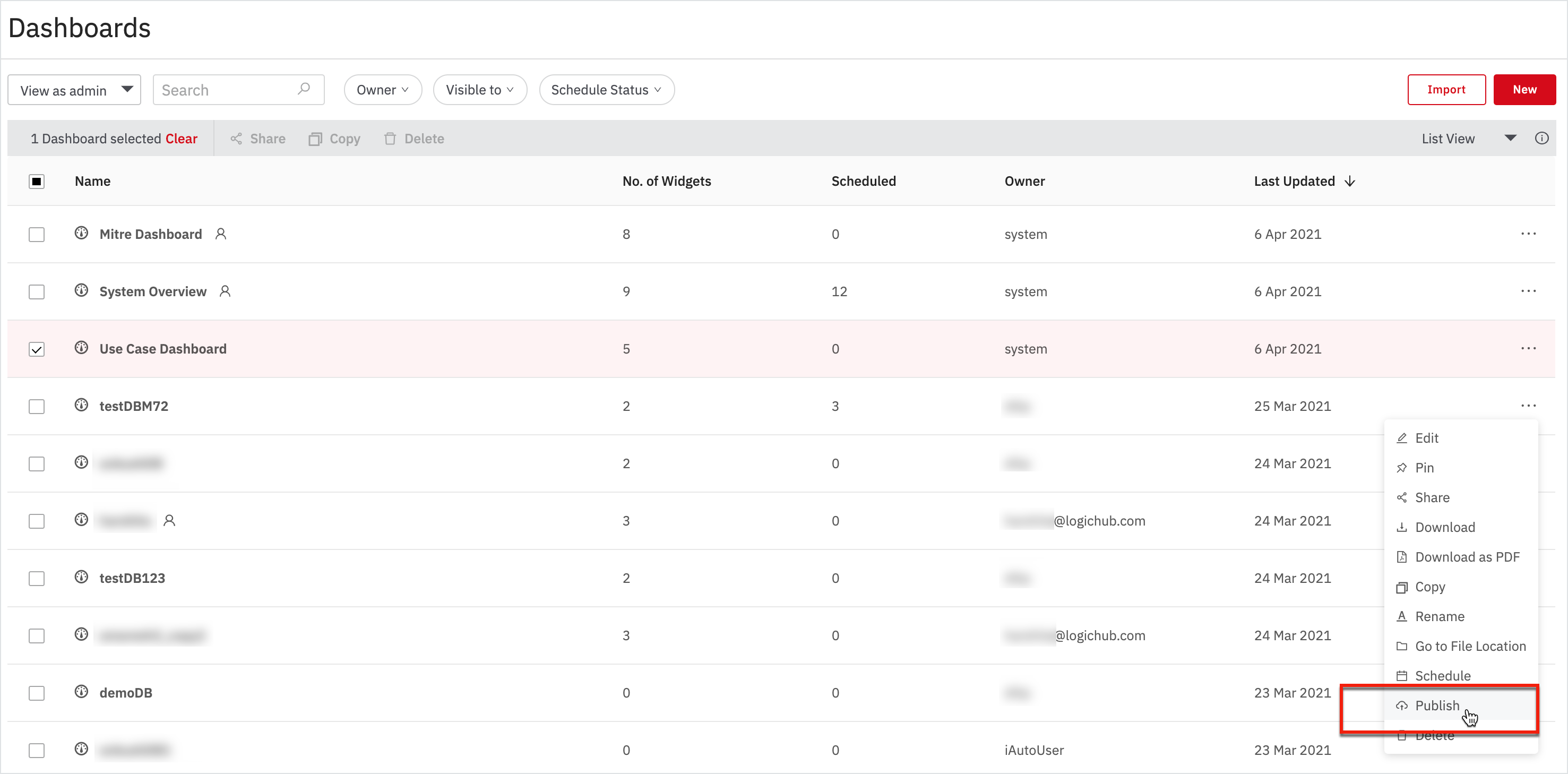
Task: Expand the List View selector arrow
Action: click(1510, 138)
